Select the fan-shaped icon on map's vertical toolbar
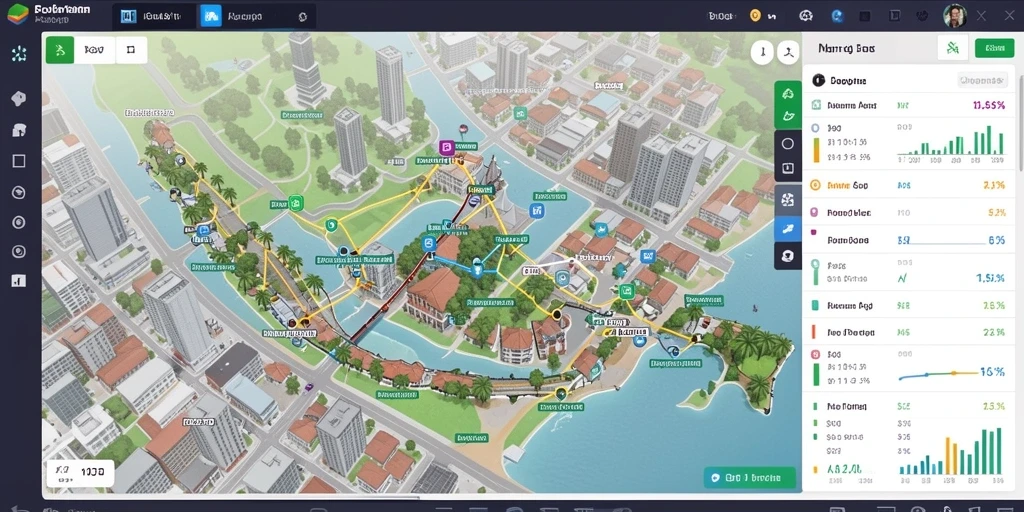The width and height of the screenshot is (1024, 512). tap(788, 199)
